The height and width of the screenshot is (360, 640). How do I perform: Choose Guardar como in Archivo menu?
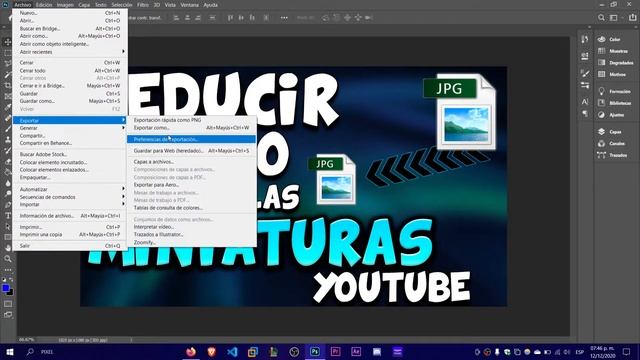coord(70,101)
